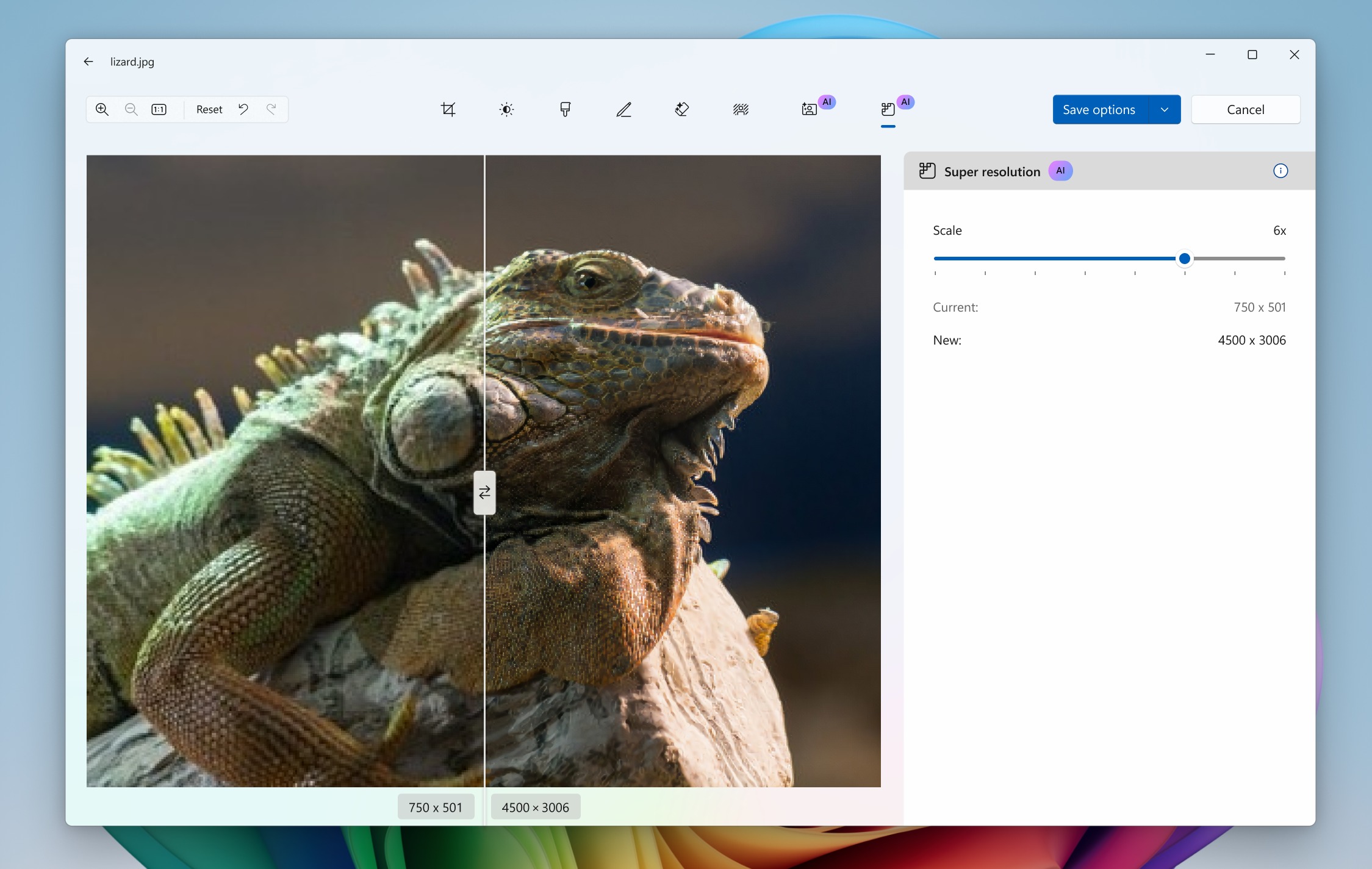Click Cancel to discard changes

point(1246,109)
